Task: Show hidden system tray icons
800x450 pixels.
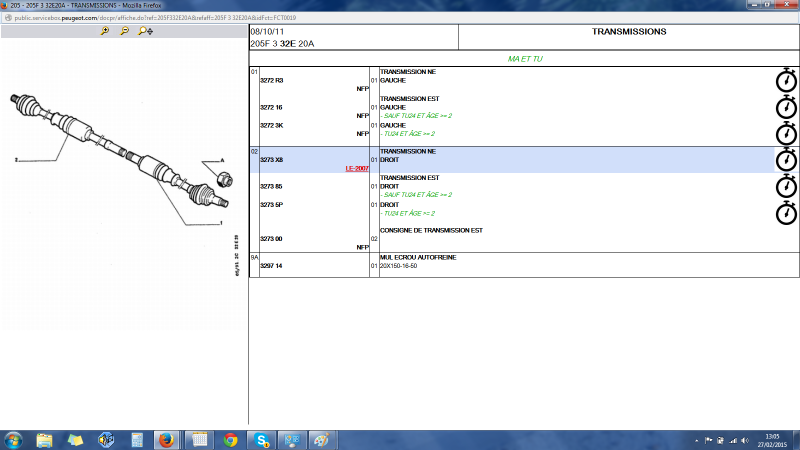Action: (x=696, y=441)
